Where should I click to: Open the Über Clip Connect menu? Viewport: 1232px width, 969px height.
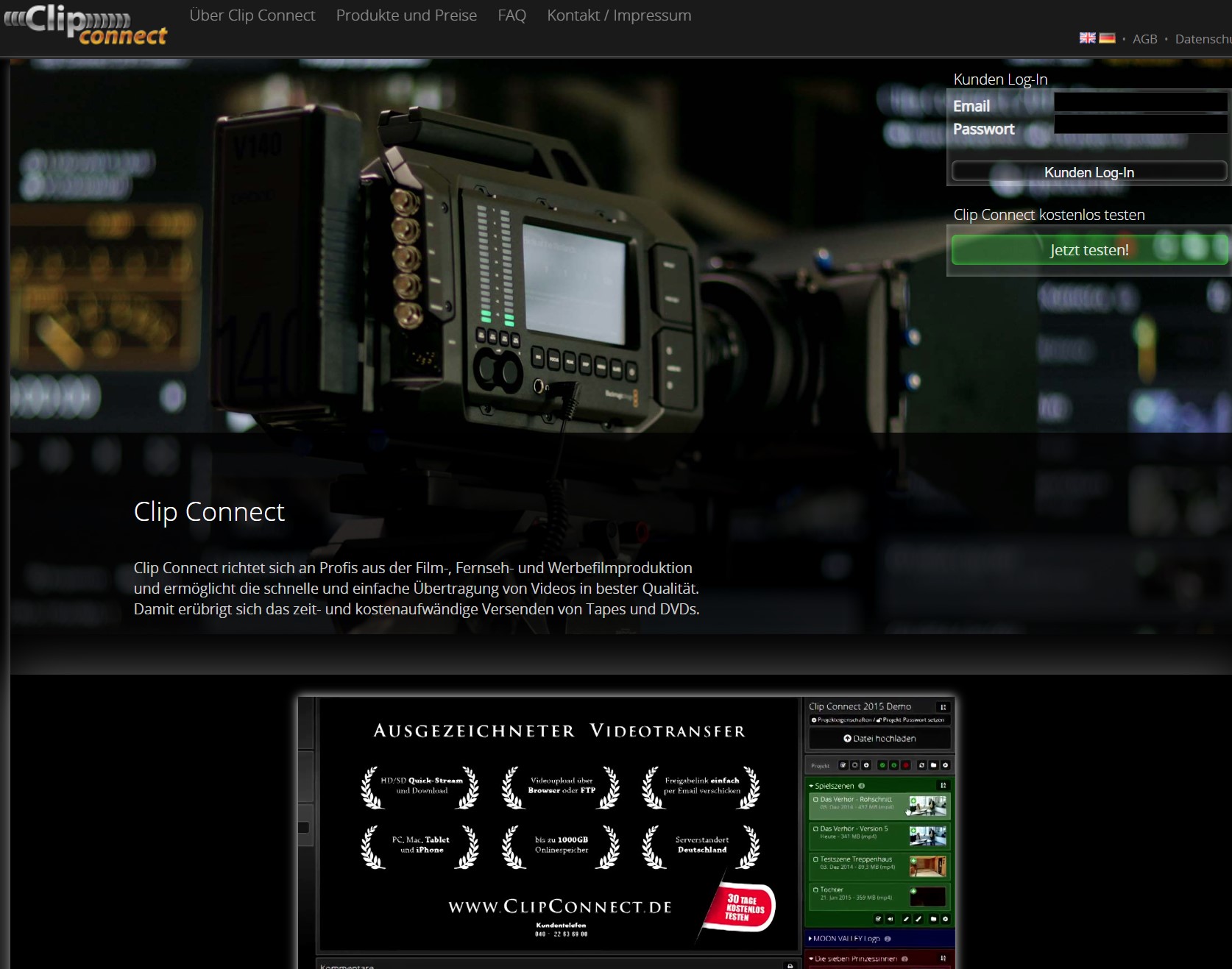point(252,15)
